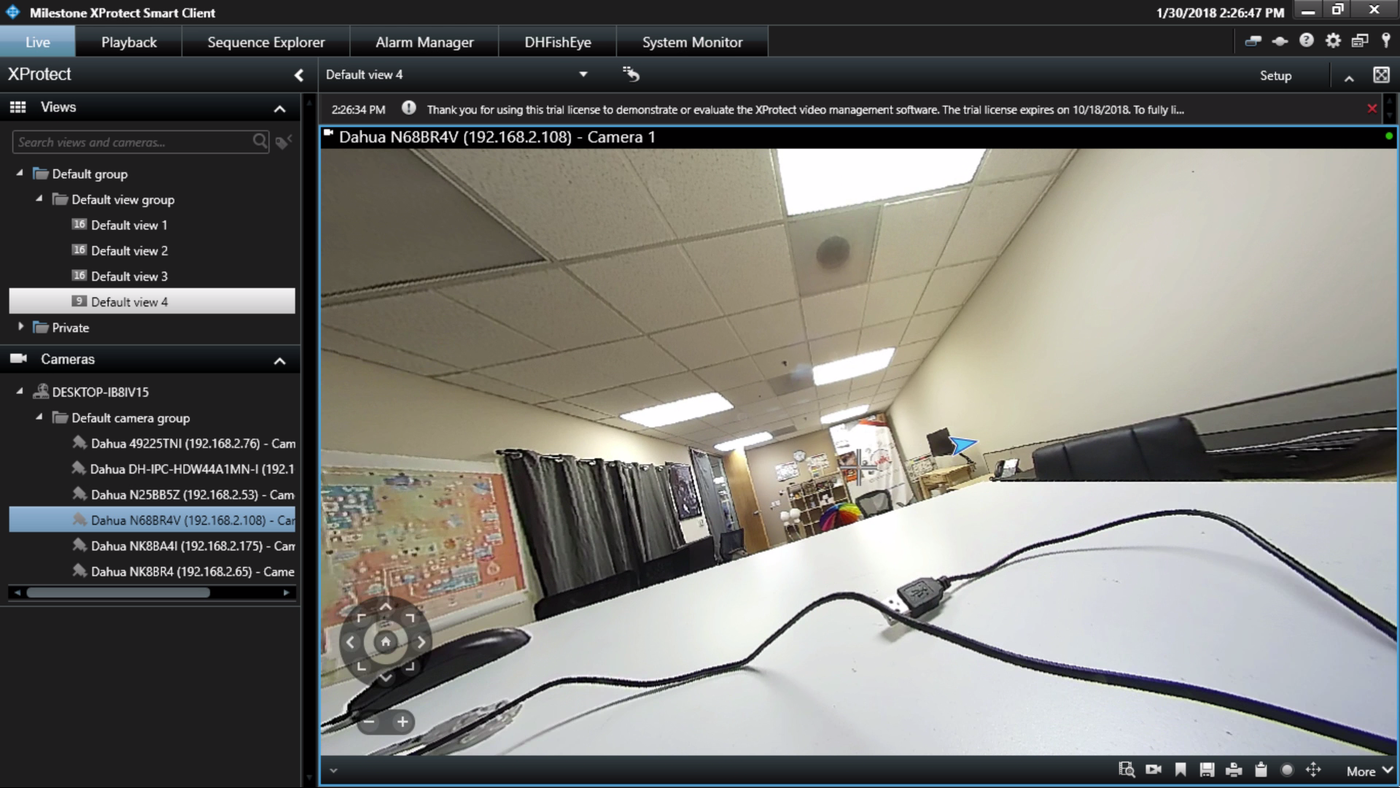Dismiss the trial license notification
The width and height of the screenshot is (1400, 788).
(x=1372, y=108)
